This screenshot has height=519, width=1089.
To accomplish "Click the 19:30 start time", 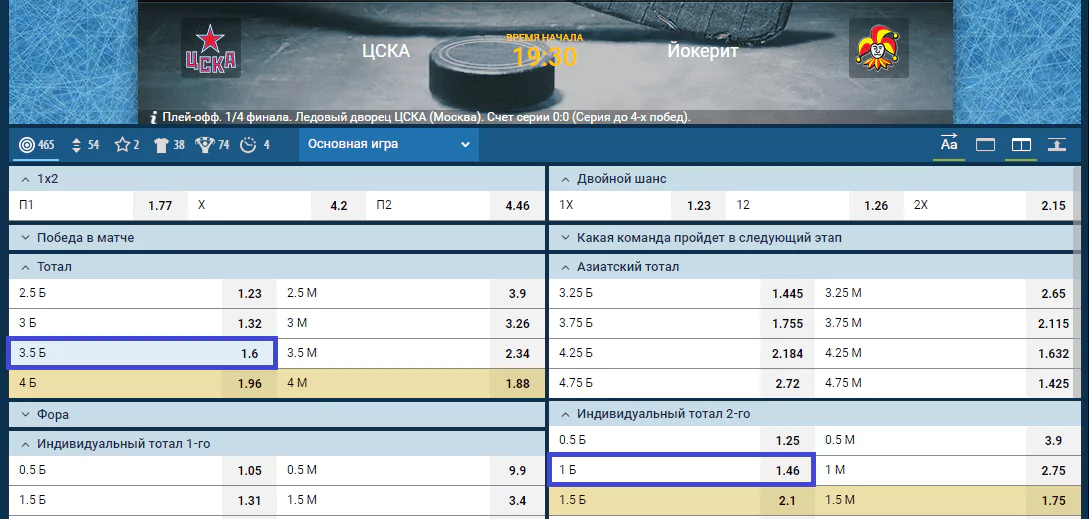I will pyautogui.click(x=544, y=56).
